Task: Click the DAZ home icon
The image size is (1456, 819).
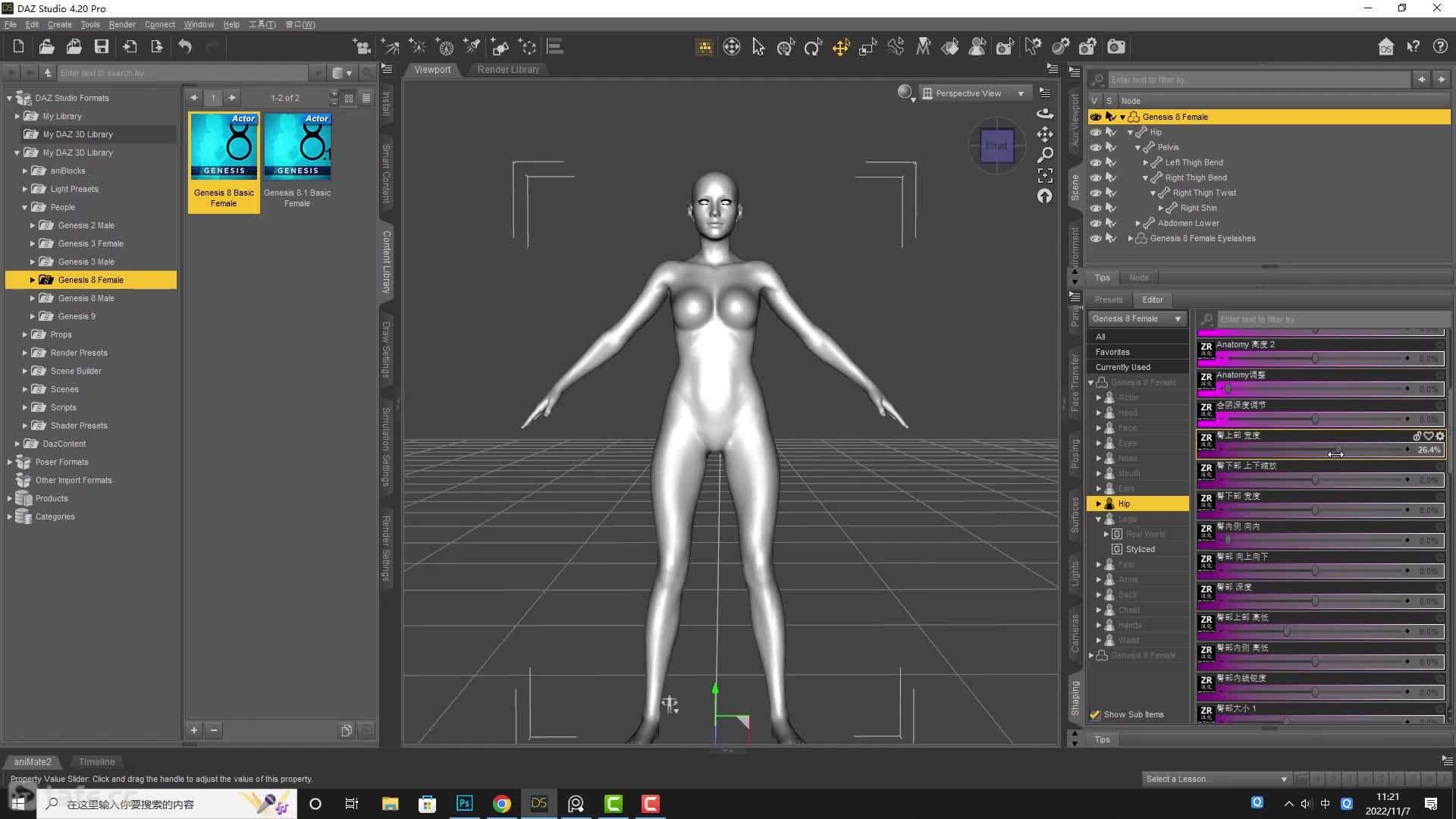Action: [1385, 47]
